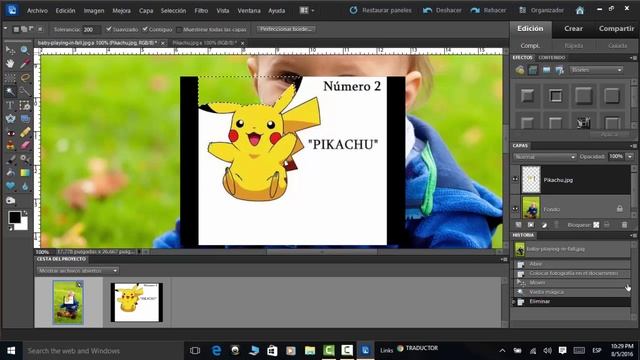Select the Smart Brush tool

25,159
